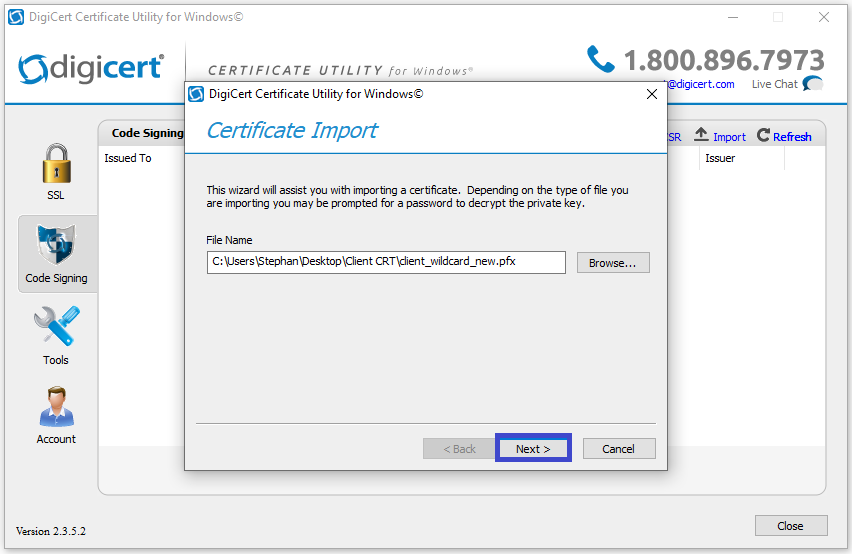Click the Import link in toolbar
The height and width of the screenshot is (554, 852).
click(x=729, y=137)
